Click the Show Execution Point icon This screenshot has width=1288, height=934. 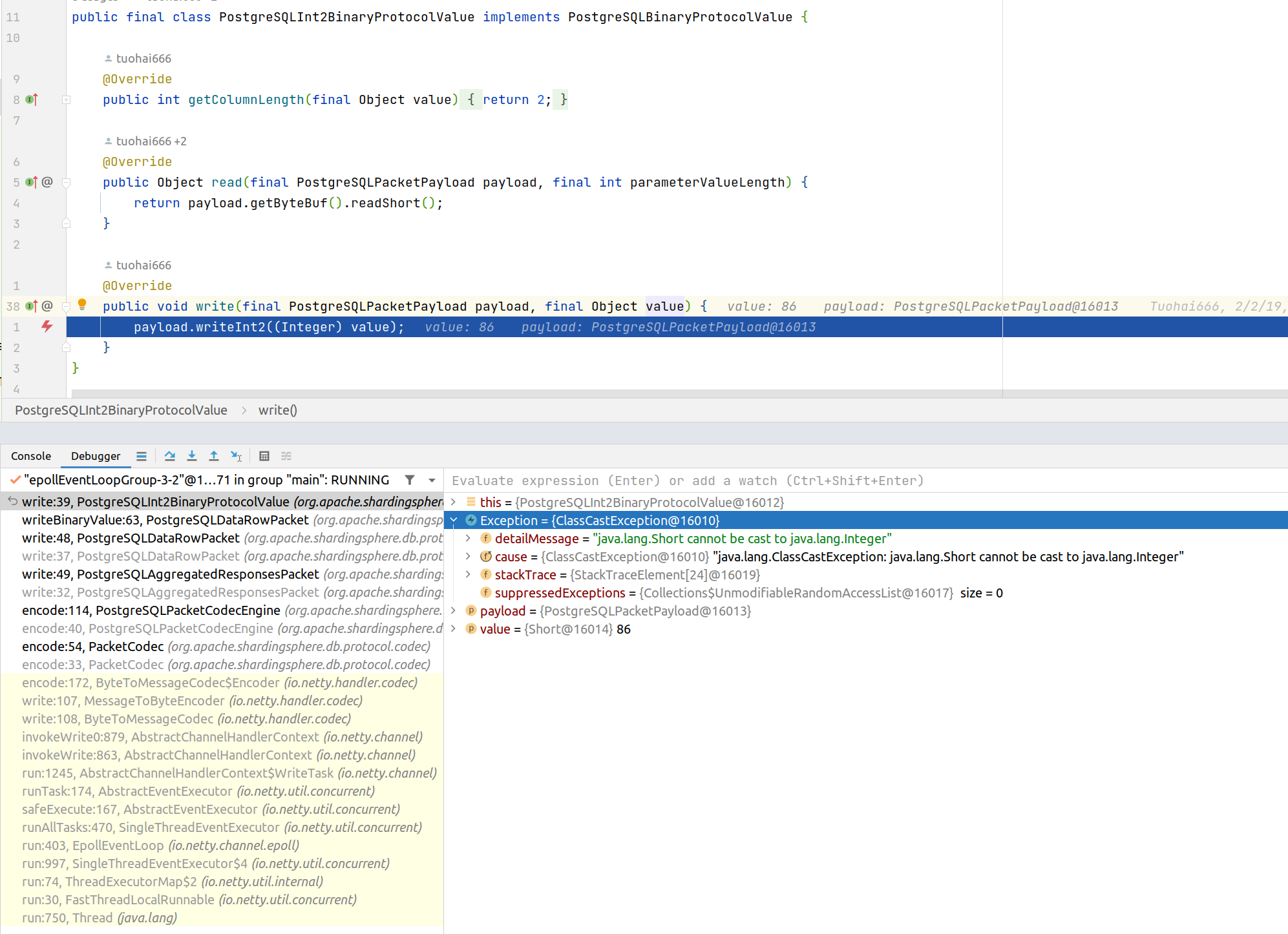click(x=142, y=456)
